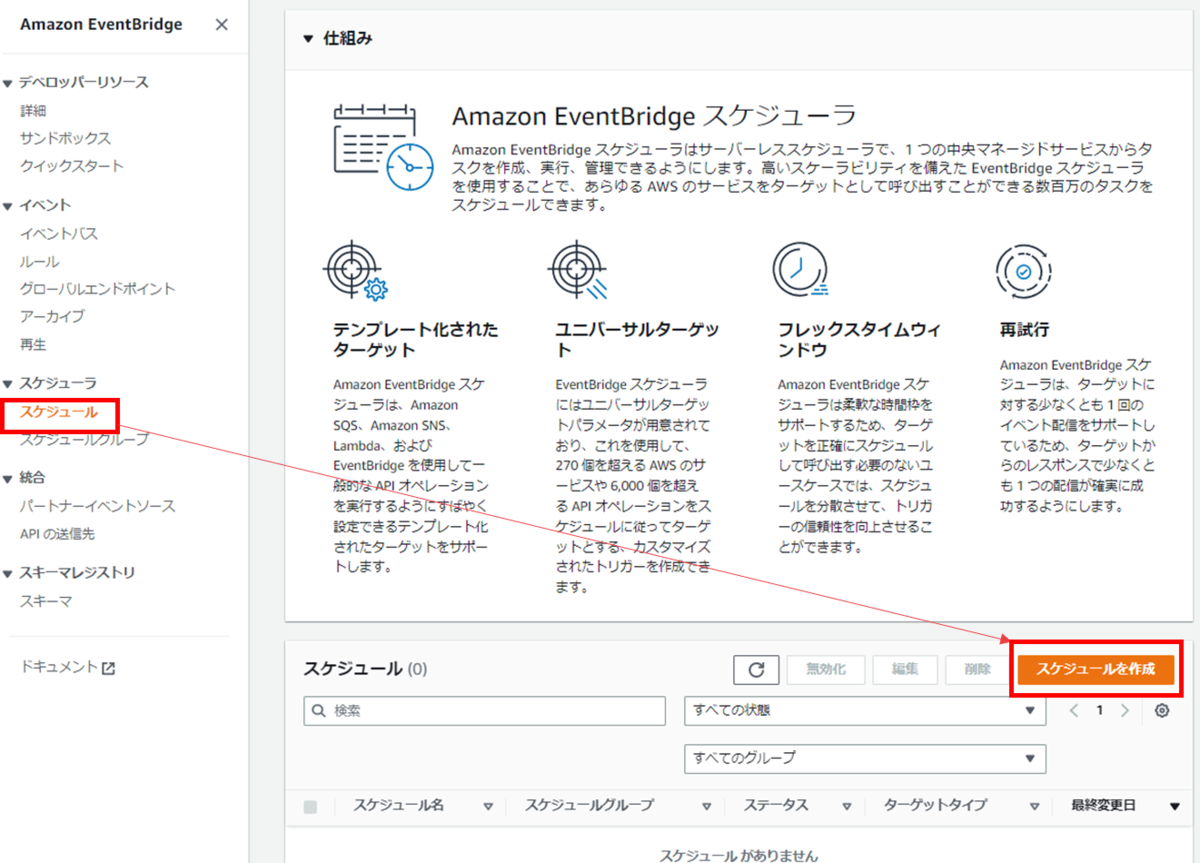This screenshot has height=863, width=1200.
Task: Click the フレックスタイムウィンドウ clock icon
Action: 799,267
